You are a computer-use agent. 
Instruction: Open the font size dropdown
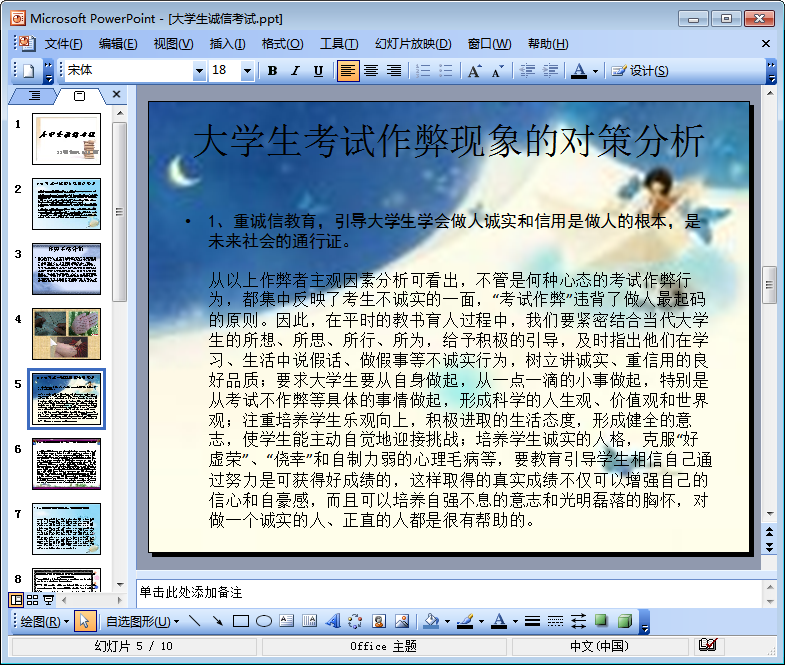(x=247, y=71)
